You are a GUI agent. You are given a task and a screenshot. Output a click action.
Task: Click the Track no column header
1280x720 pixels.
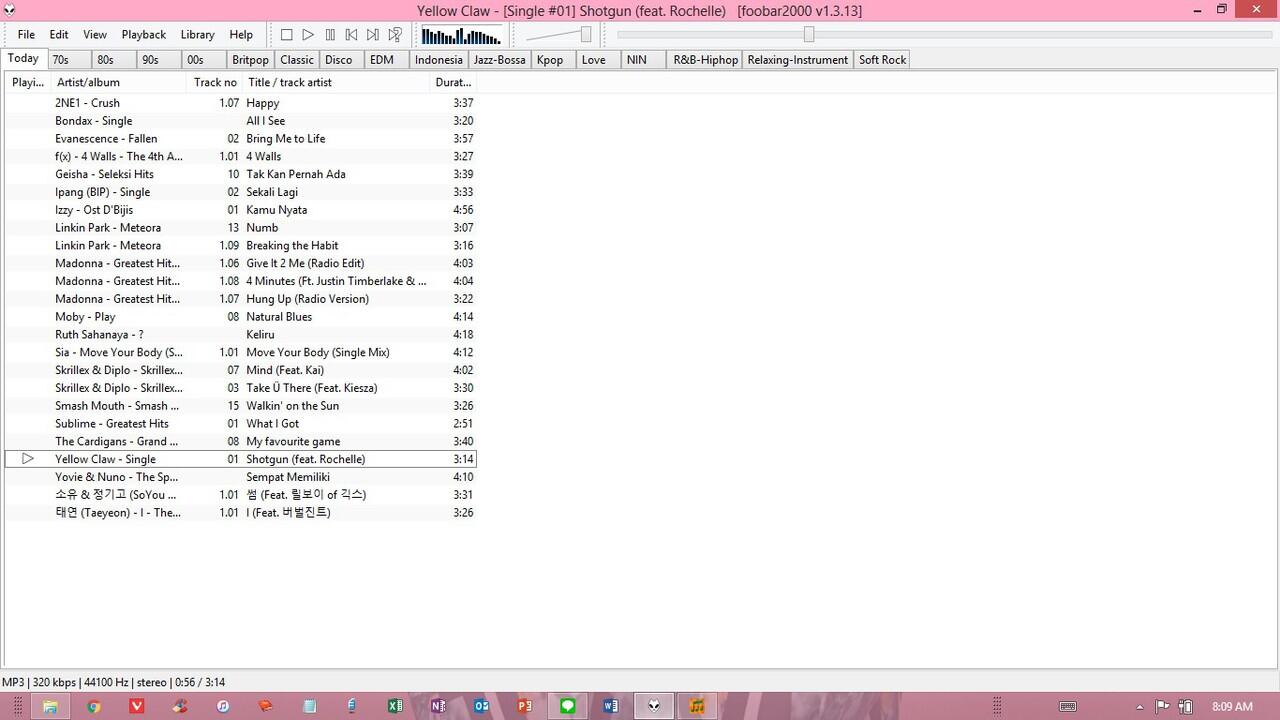pos(215,83)
